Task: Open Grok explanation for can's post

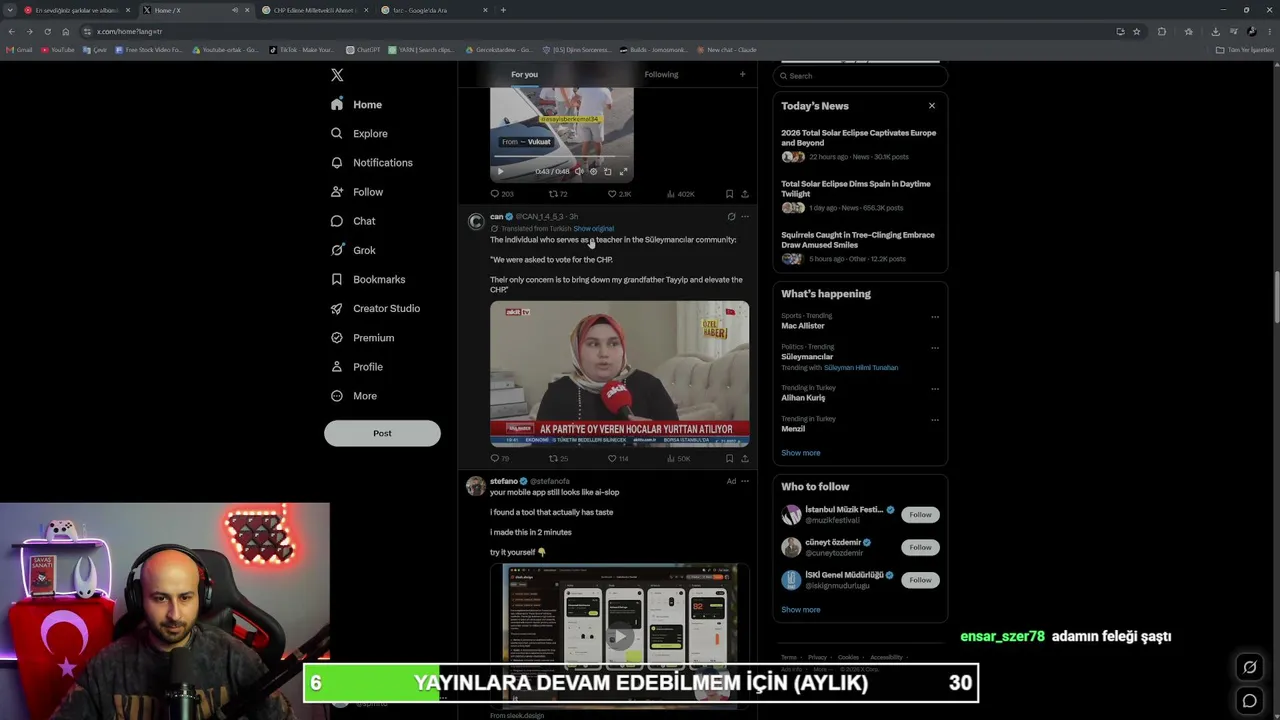Action: pos(731,216)
